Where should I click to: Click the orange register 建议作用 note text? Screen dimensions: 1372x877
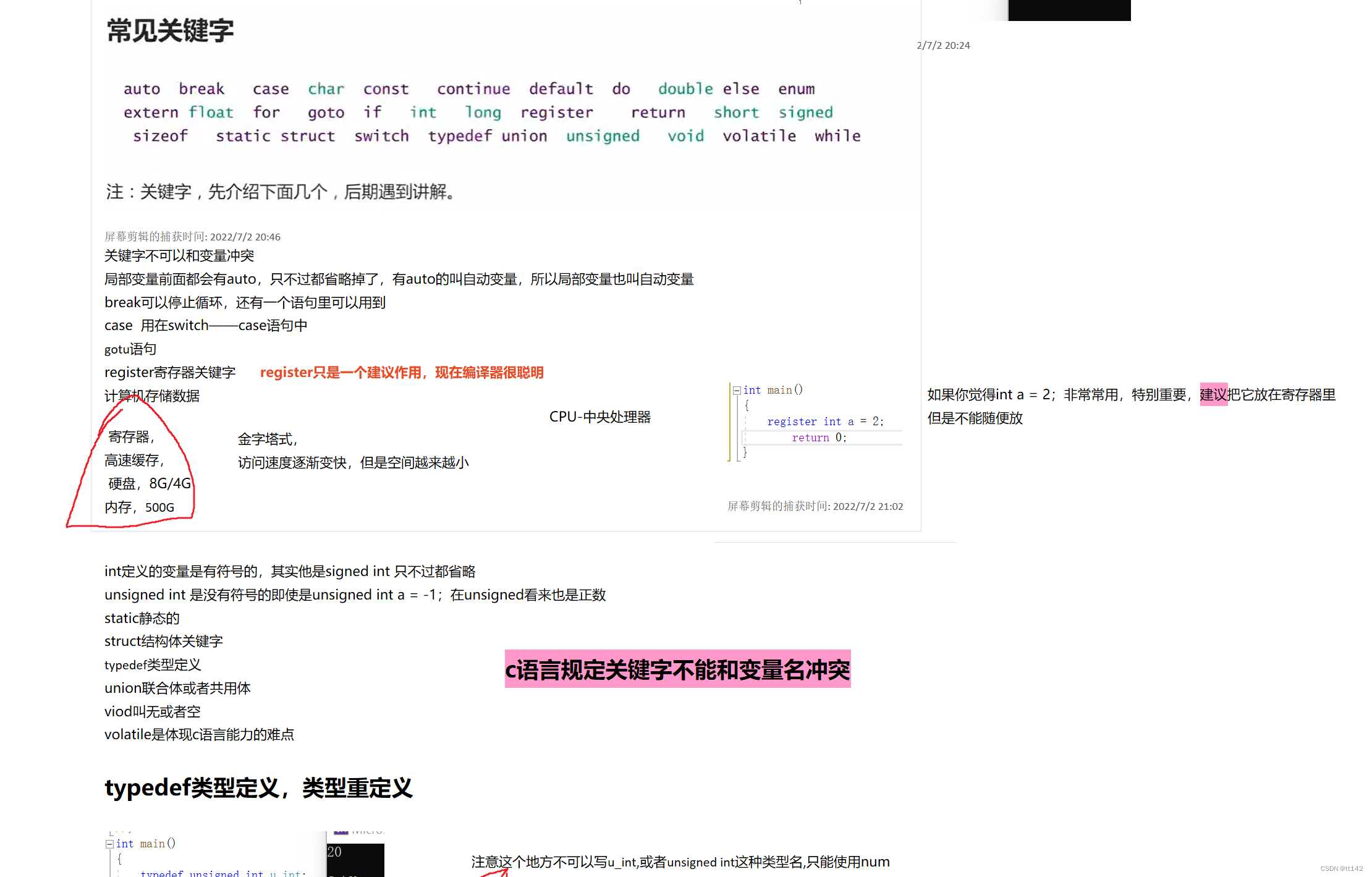point(402,372)
